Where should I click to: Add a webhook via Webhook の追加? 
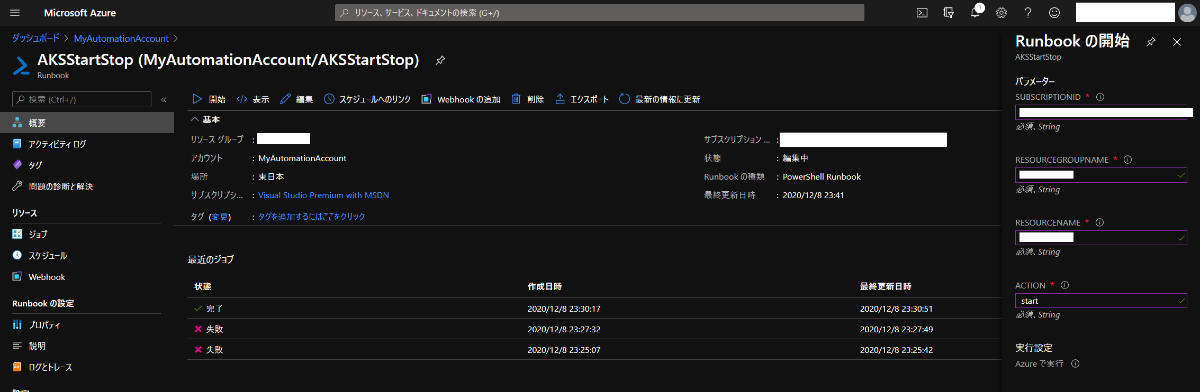[x=461, y=99]
